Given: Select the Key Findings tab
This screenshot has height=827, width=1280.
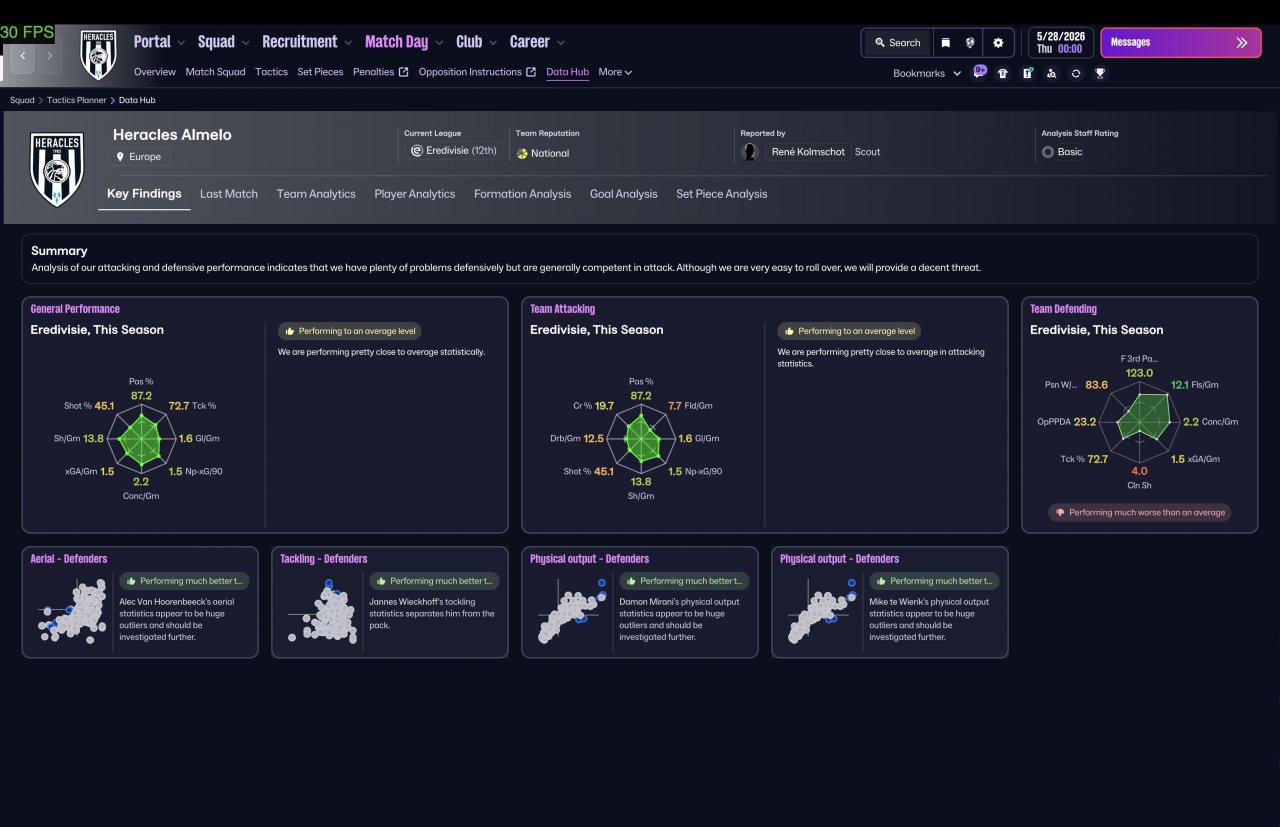Looking at the screenshot, I should (144, 194).
